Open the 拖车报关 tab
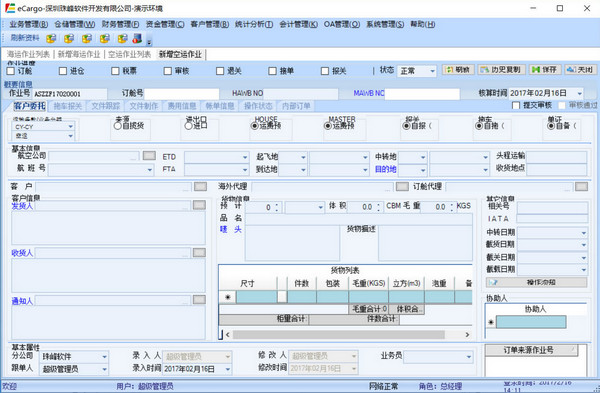 68,106
